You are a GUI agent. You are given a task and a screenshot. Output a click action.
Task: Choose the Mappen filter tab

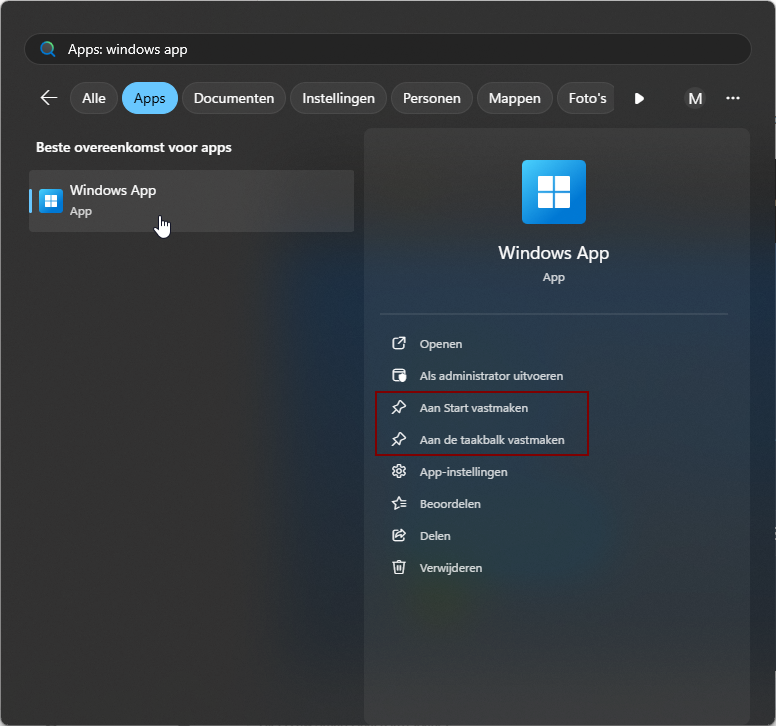[x=515, y=98]
